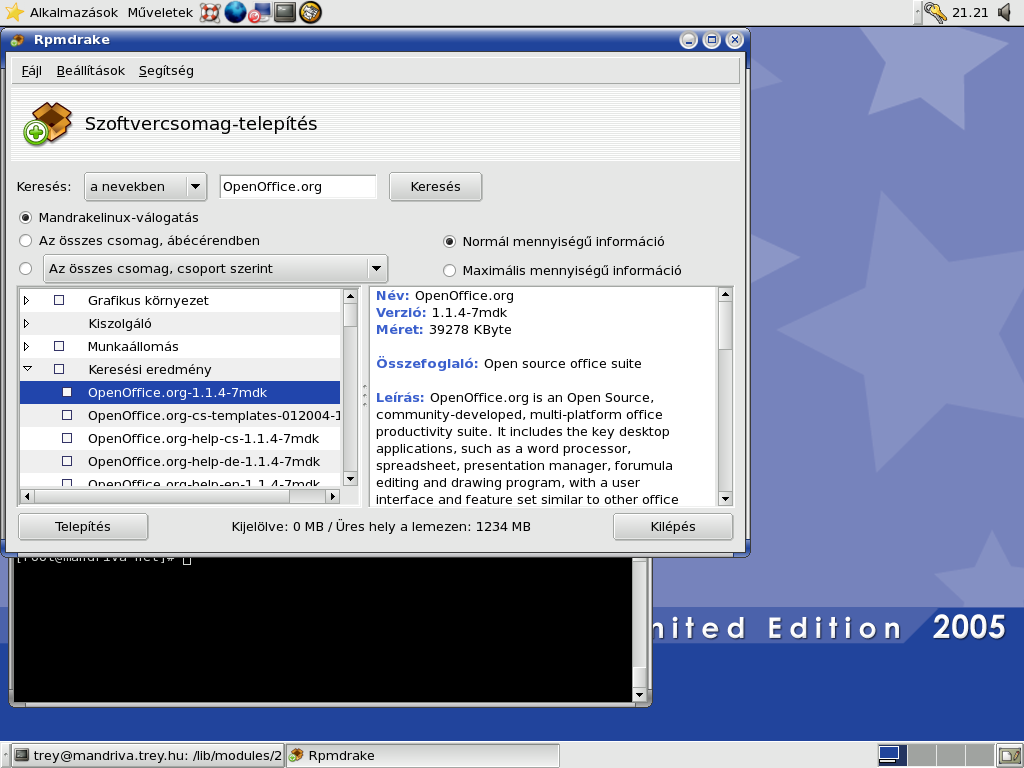Open the Beállítások menu
This screenshot has height=768, width=1024.
pyautogui.click(x=91, y=71)
